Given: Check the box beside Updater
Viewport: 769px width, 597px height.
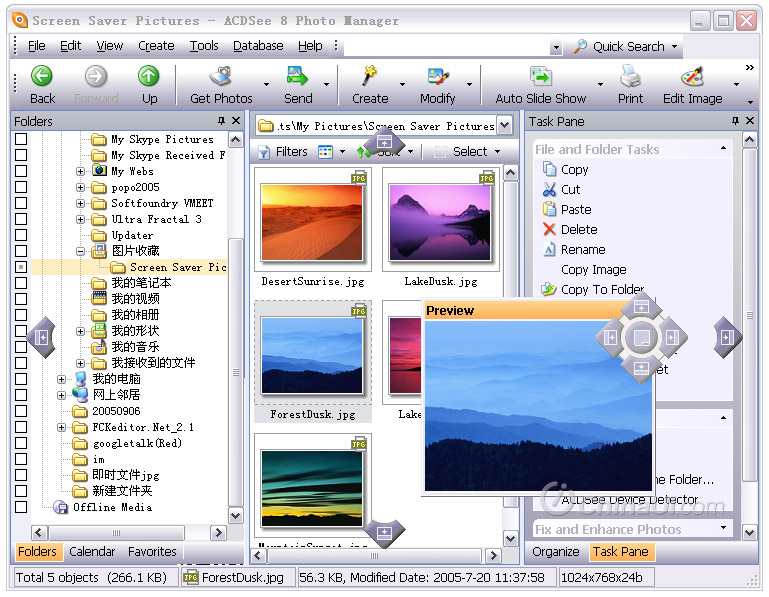Looking at the screenshot, I should tap(21, 235).
